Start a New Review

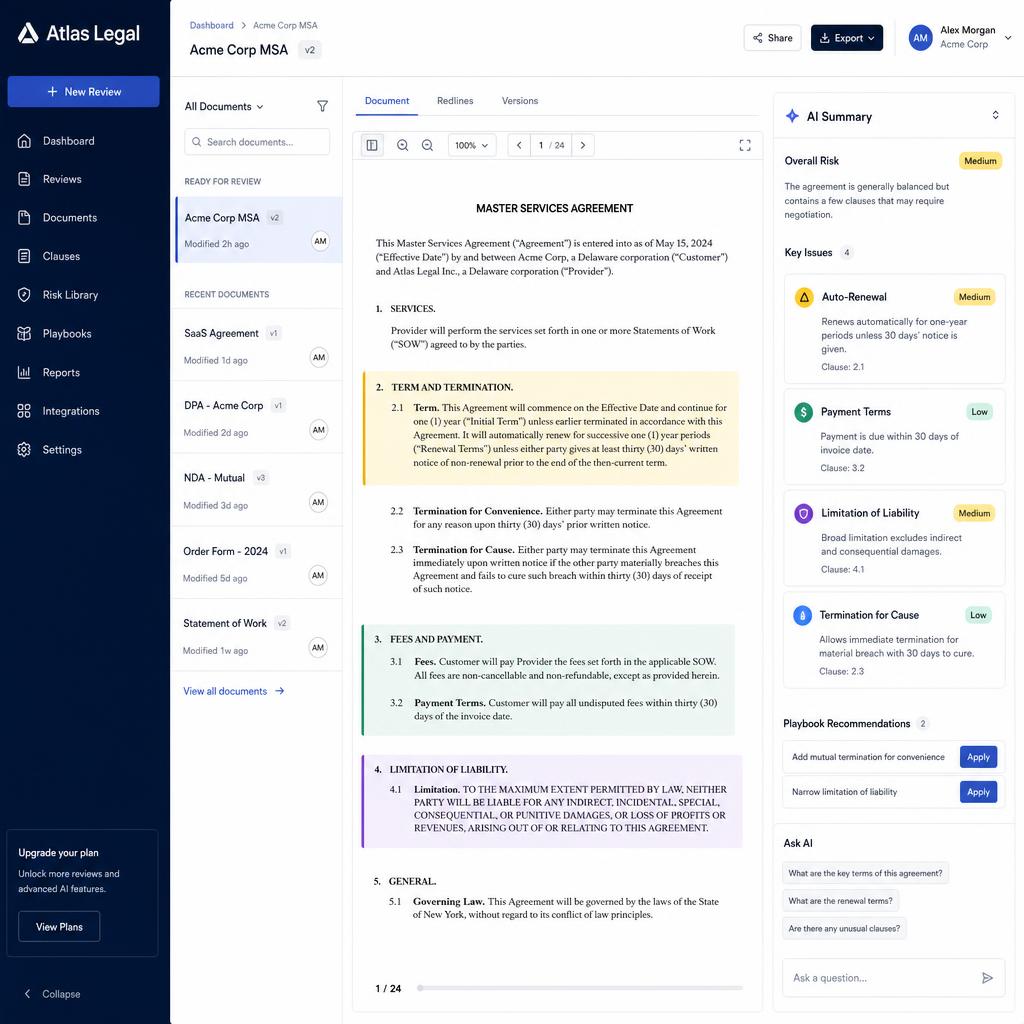coord(84,91)
